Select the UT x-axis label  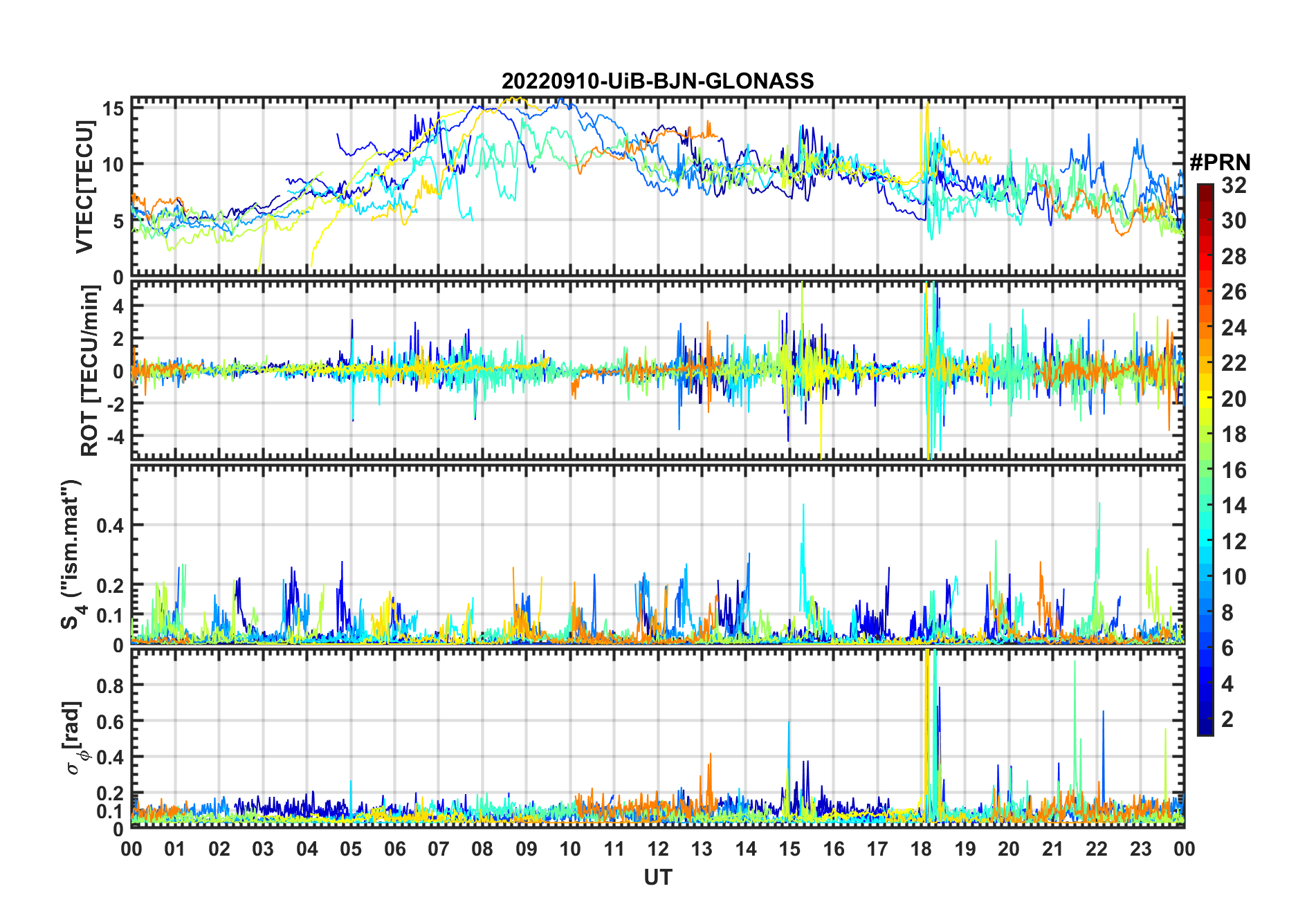(657, 878)
